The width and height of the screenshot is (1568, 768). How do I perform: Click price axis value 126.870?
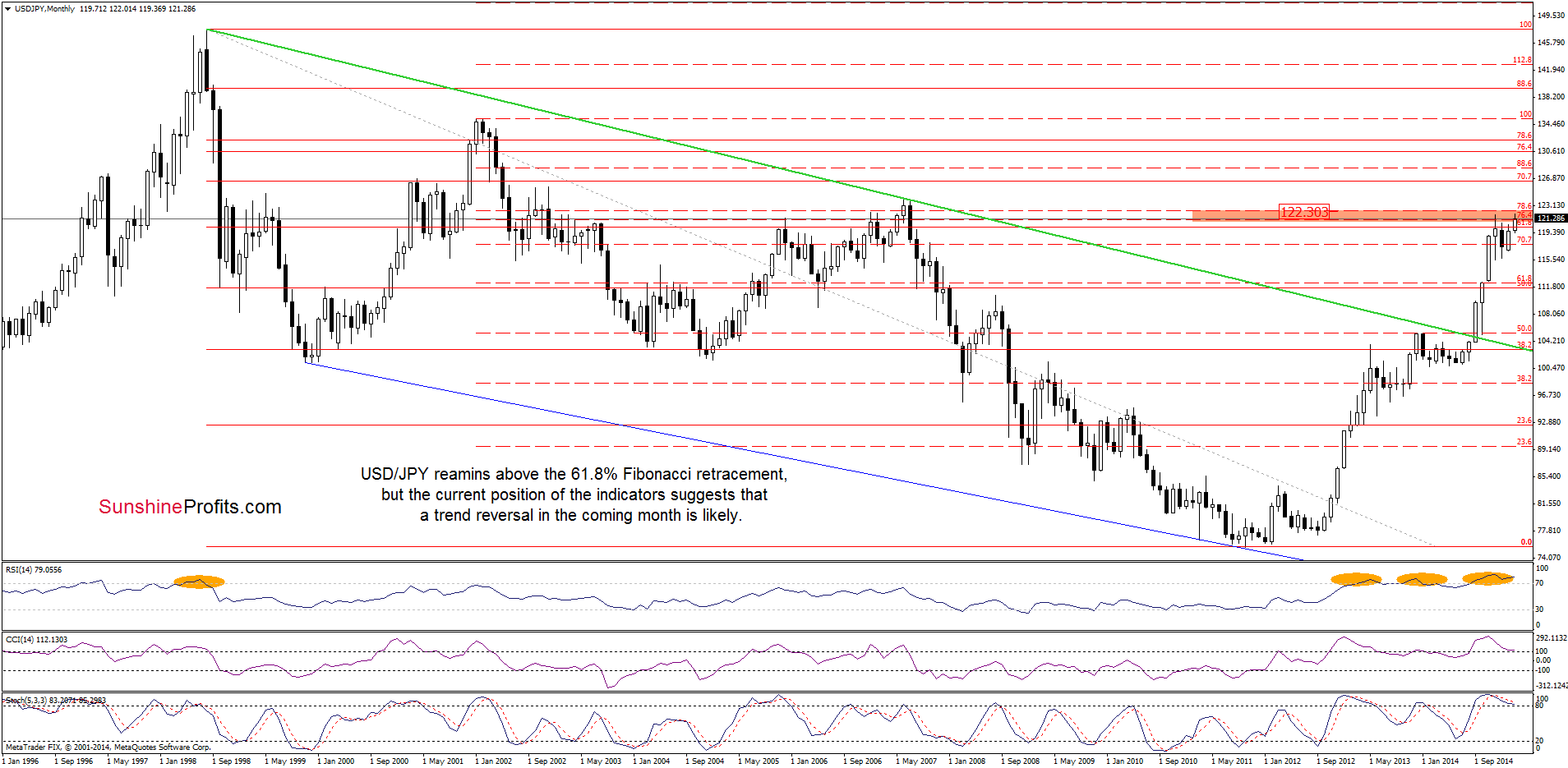tap(1551, 178)
